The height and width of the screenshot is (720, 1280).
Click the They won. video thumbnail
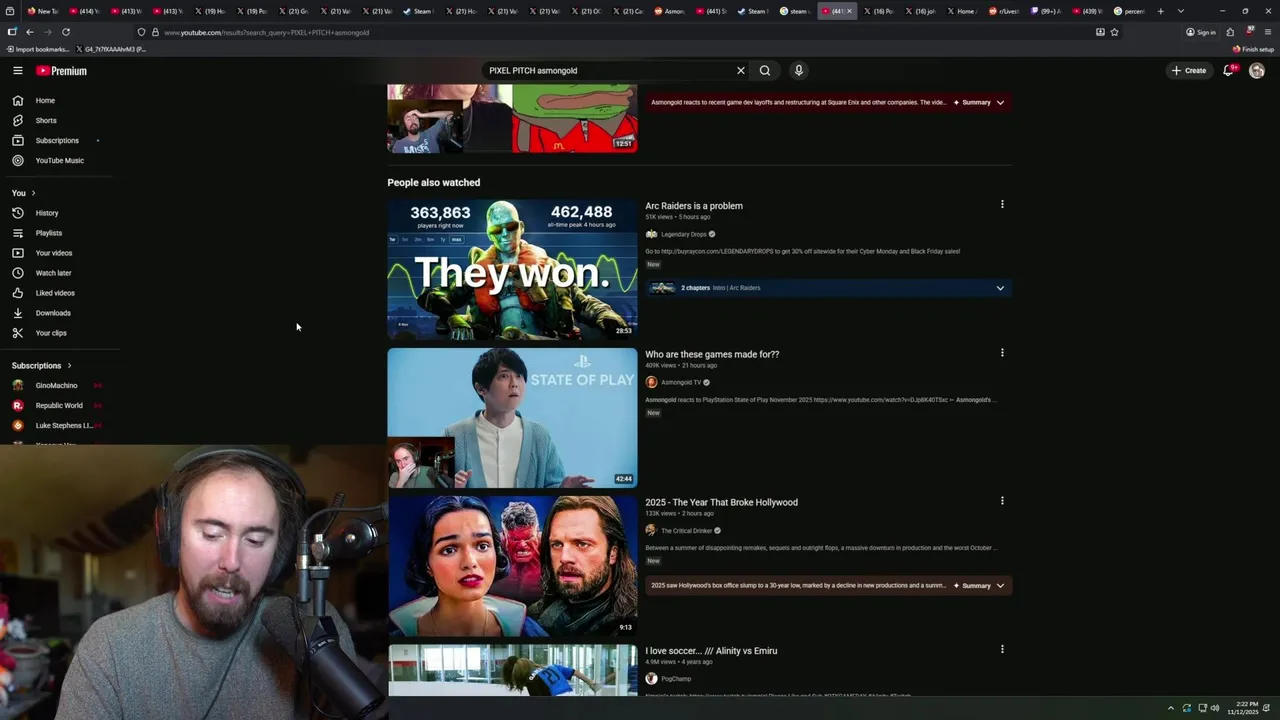pos(512,270)
